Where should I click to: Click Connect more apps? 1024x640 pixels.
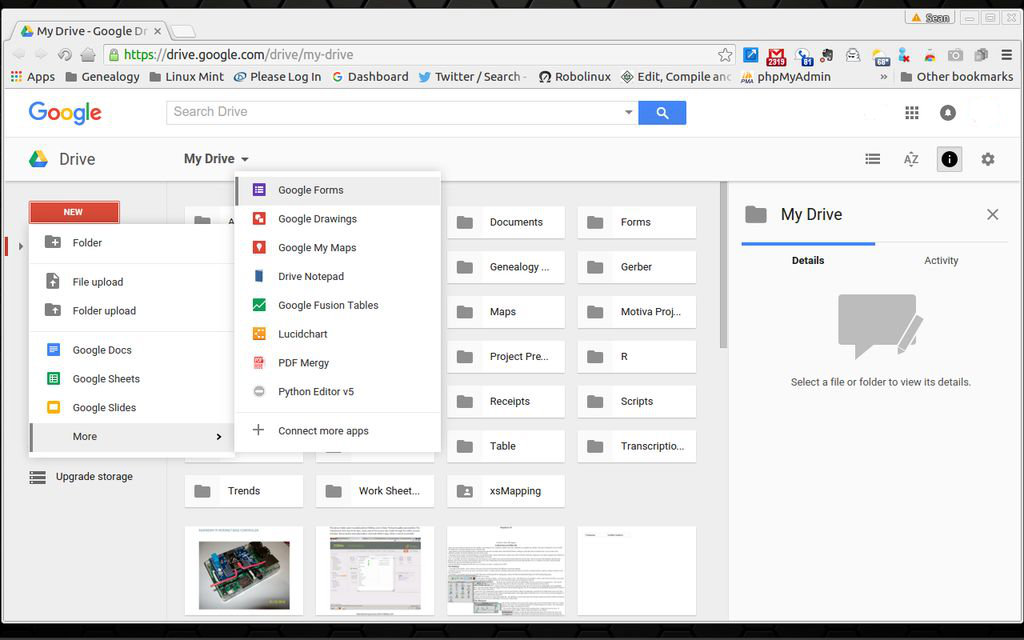point(338,430)
